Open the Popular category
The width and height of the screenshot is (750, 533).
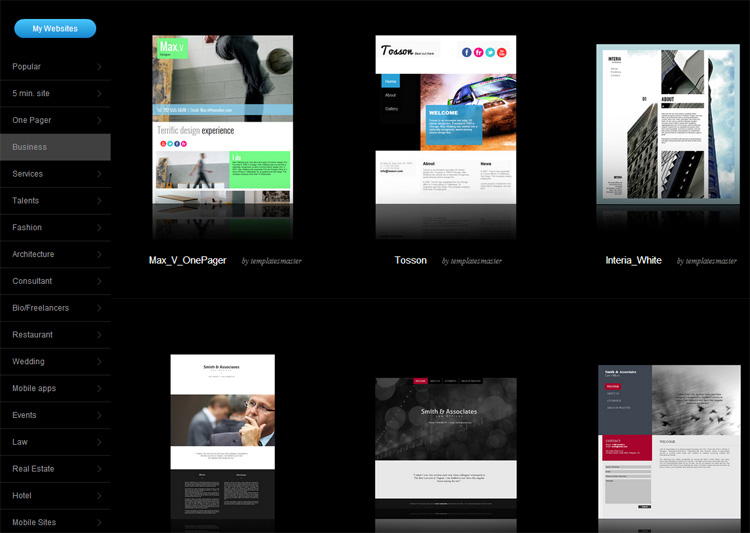pos(27,67)
